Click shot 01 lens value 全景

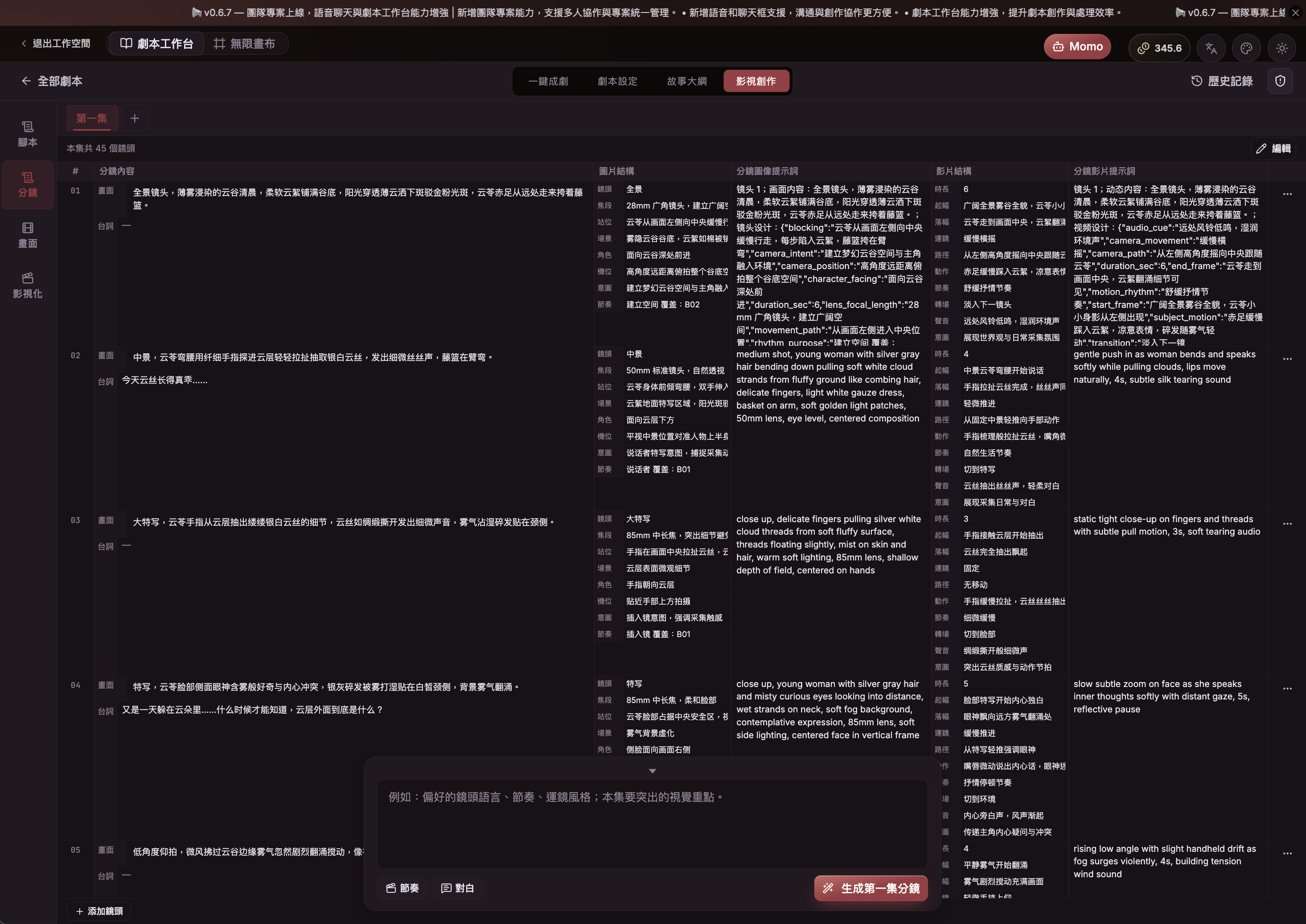(x=634, y=189)
